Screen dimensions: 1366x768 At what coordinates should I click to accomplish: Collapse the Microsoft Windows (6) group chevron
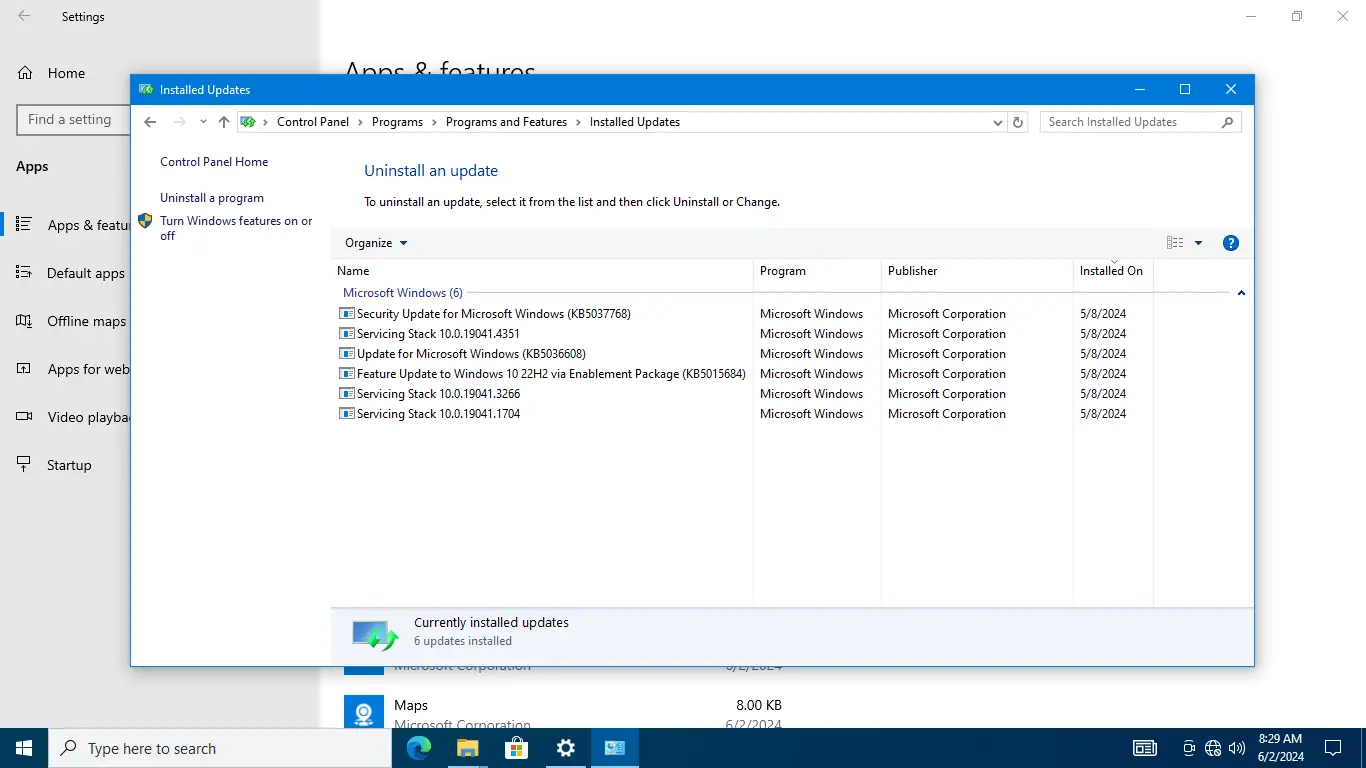tap(1241, 293)
